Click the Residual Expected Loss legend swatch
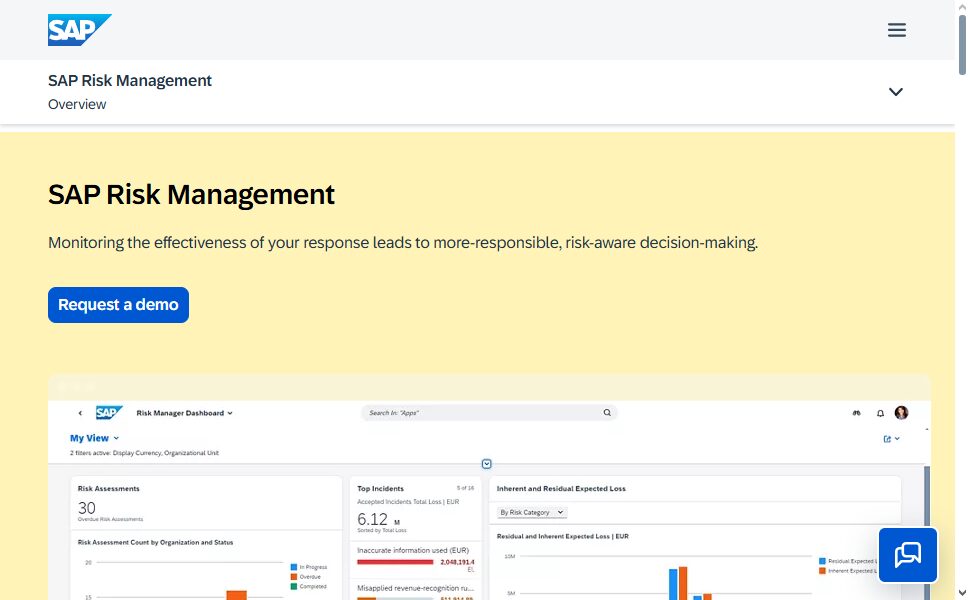The width and height of the screenshot is (970, 600). click(822, 561)
